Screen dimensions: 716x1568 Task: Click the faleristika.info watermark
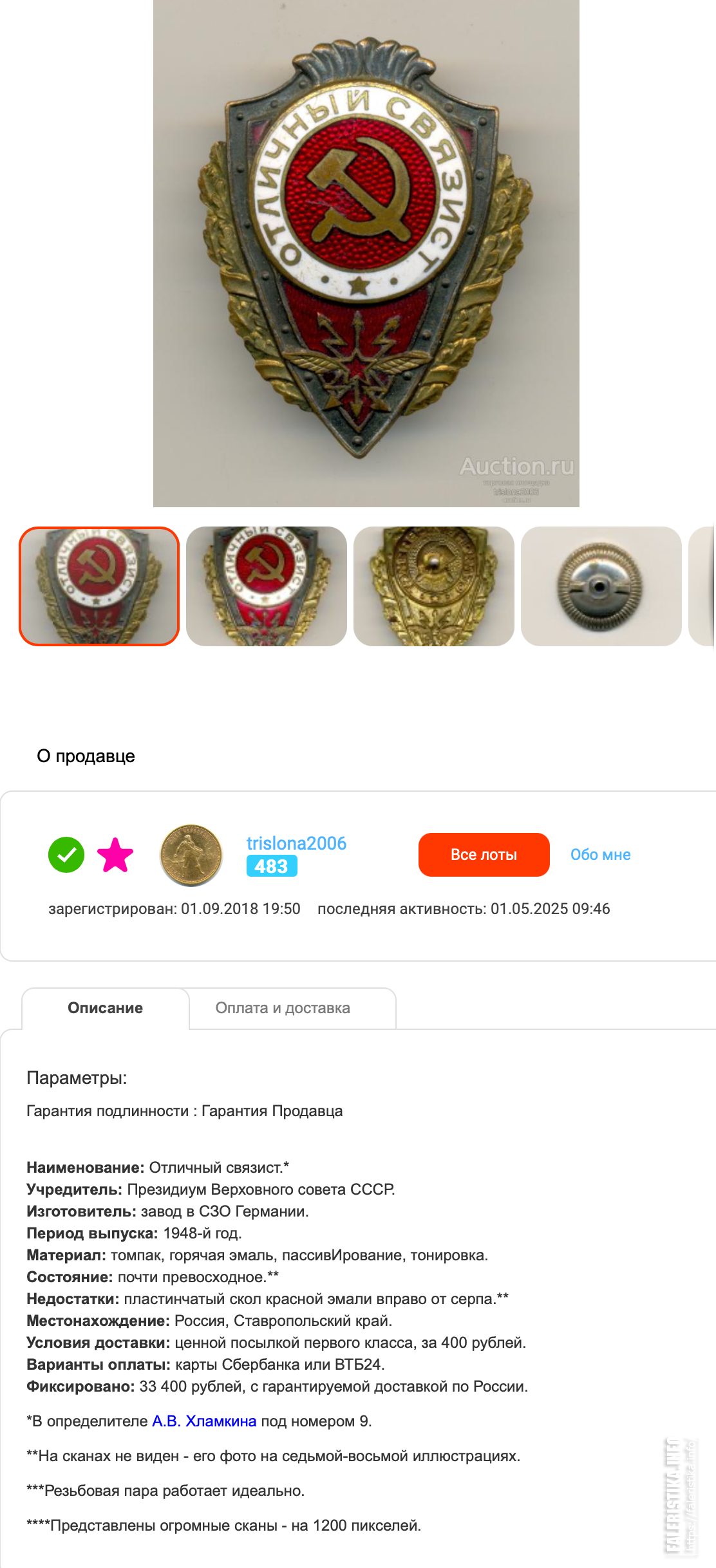681,1495
